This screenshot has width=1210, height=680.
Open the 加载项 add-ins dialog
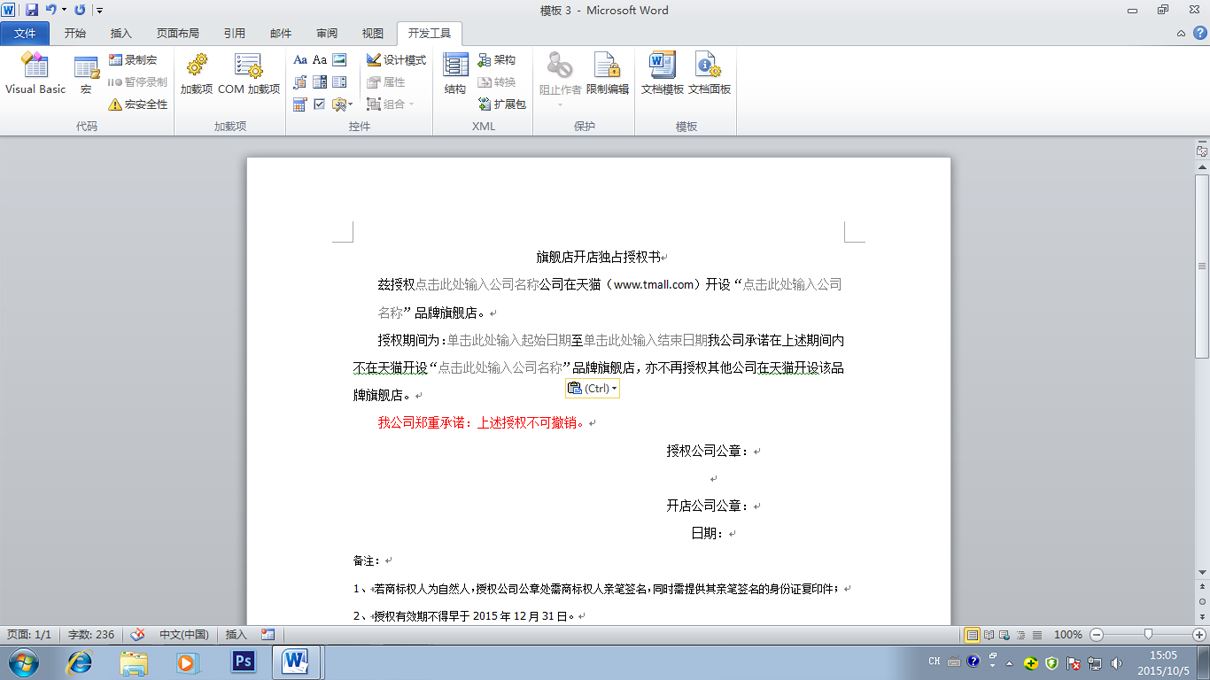[x=196, y=75]
